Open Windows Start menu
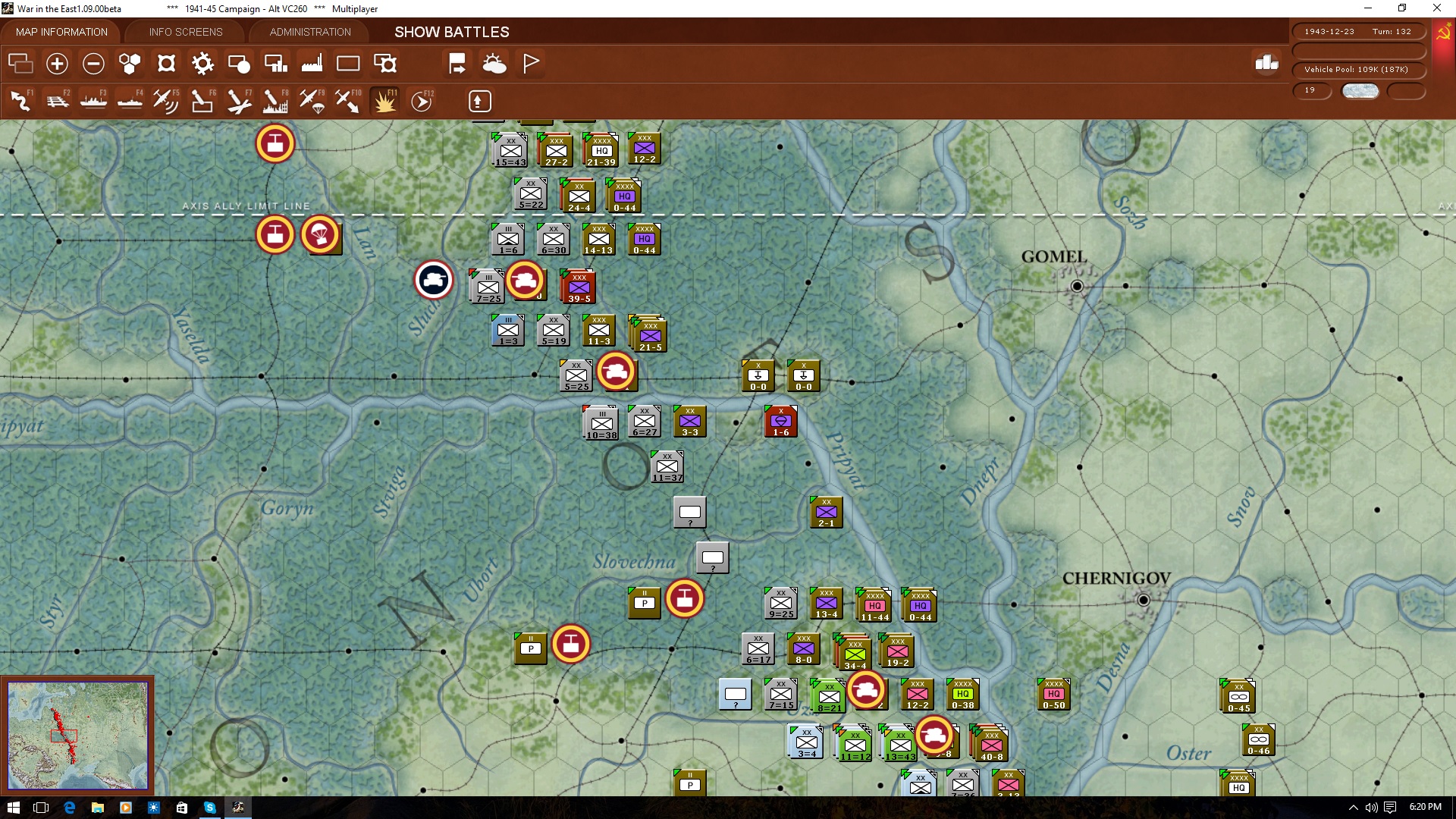 point(13,808)
